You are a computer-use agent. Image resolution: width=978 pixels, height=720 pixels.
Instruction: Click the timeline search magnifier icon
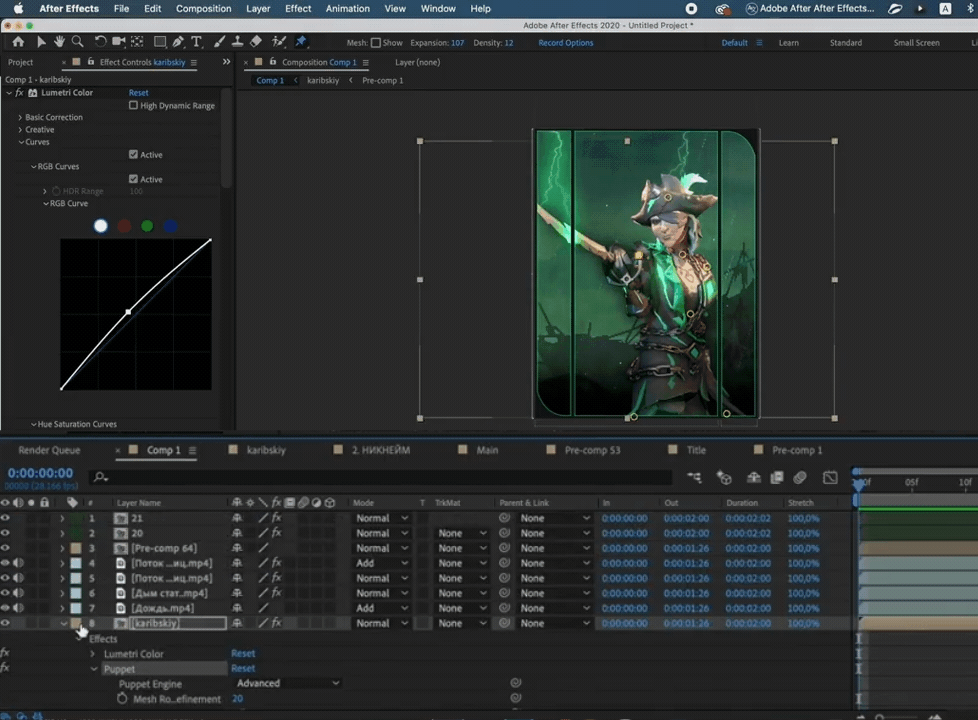coord(100,477)
